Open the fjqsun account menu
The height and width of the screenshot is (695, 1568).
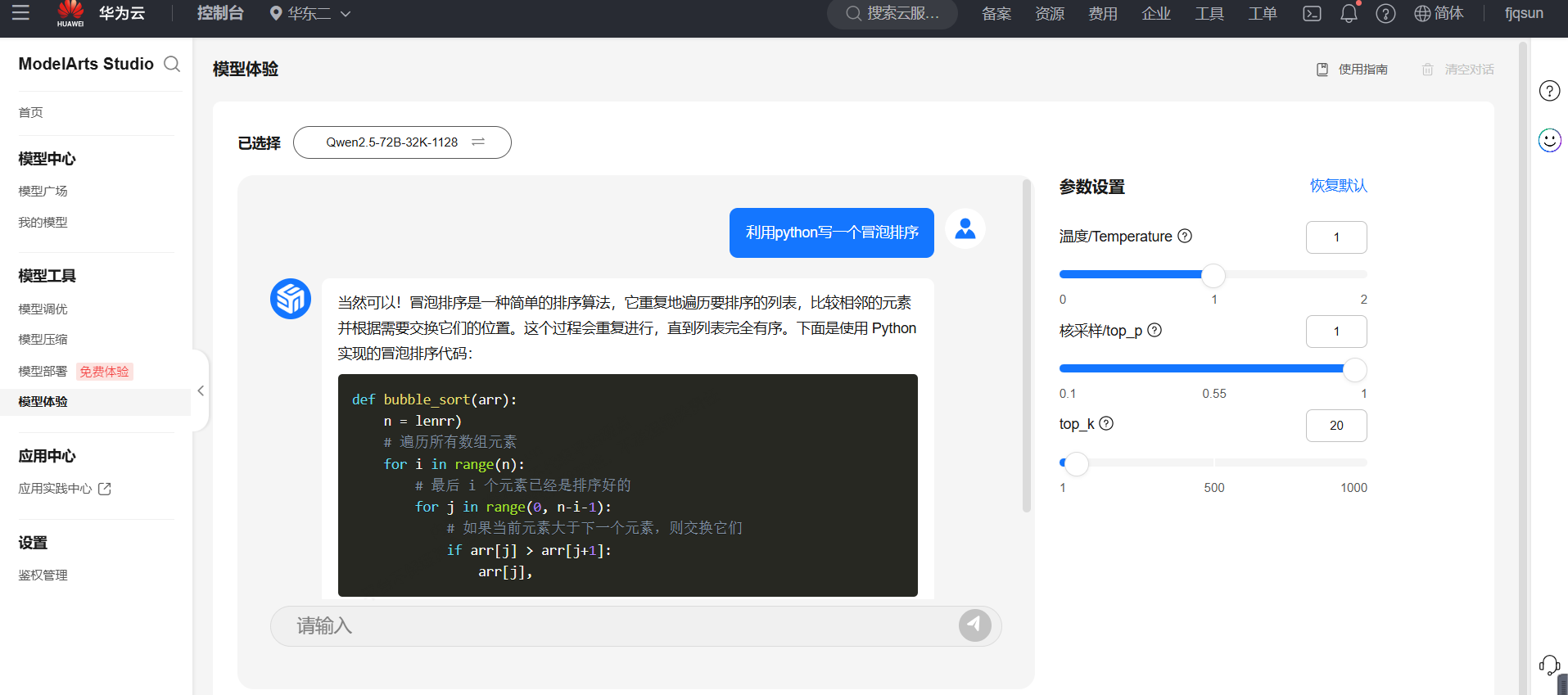pos(1524,13)
